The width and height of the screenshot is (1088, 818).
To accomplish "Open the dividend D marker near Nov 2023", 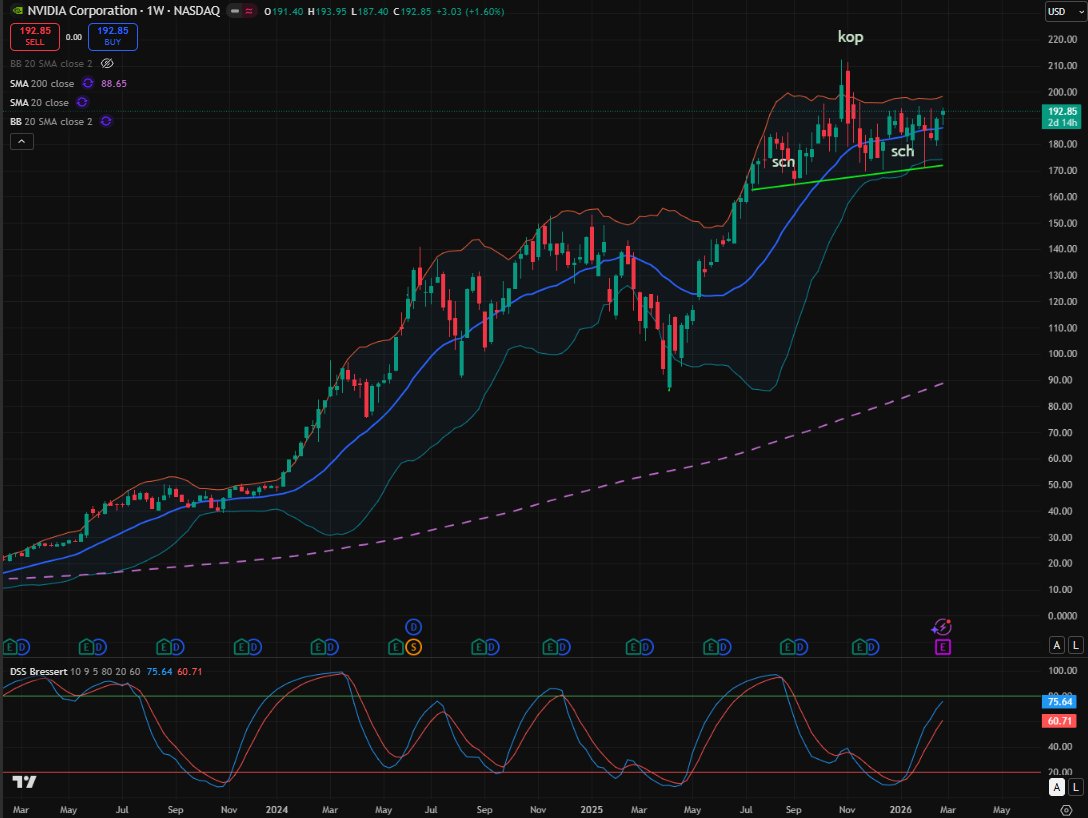I will click(255, 647).
